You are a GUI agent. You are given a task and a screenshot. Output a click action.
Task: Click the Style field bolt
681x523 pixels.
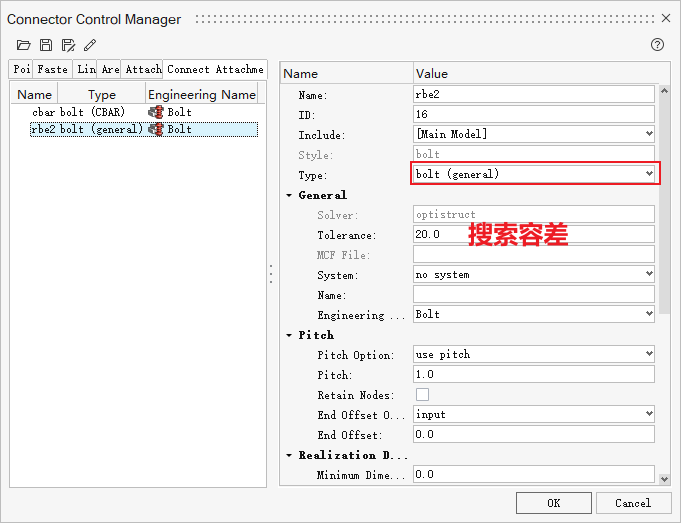coord(534,154)
